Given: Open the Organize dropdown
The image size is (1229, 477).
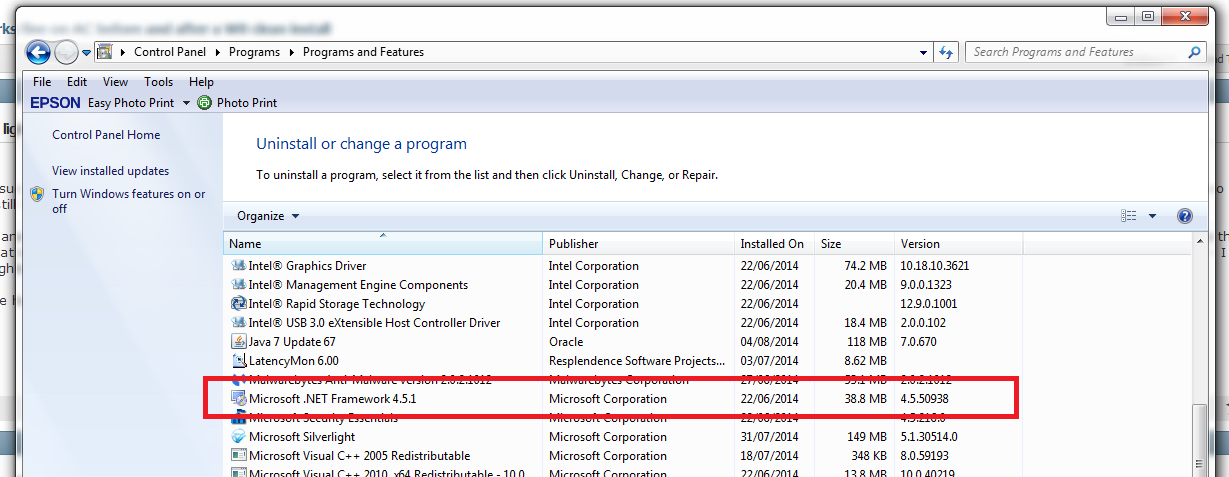Looking at the screenshot, I should pos(268,216).
